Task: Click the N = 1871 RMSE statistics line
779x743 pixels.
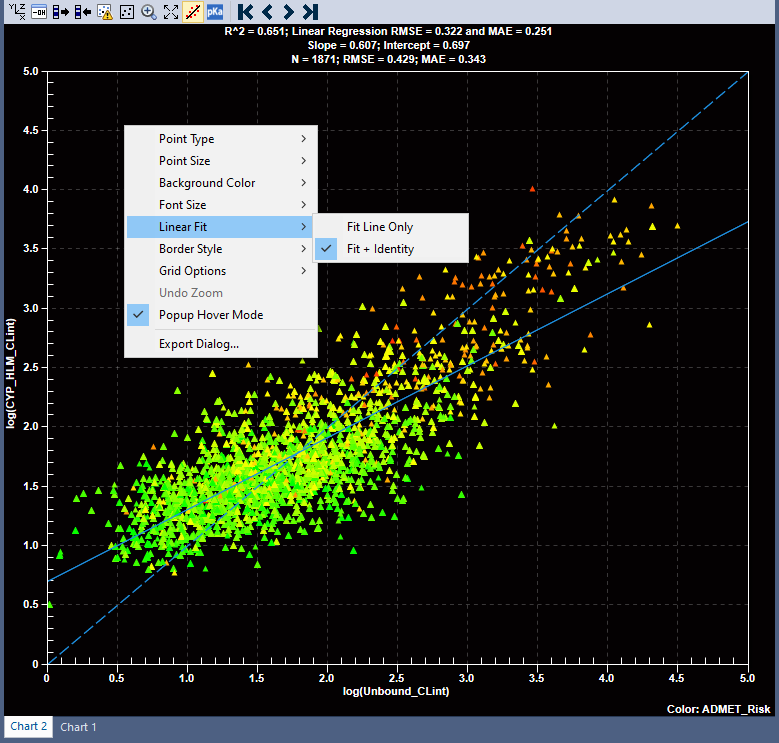Action: pos(389,59)
